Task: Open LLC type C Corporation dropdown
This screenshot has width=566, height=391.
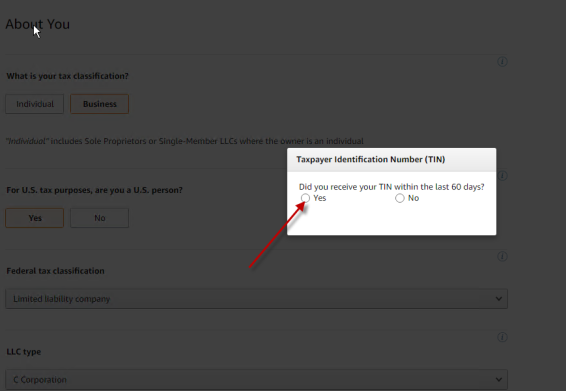Action: pos(257,379)
